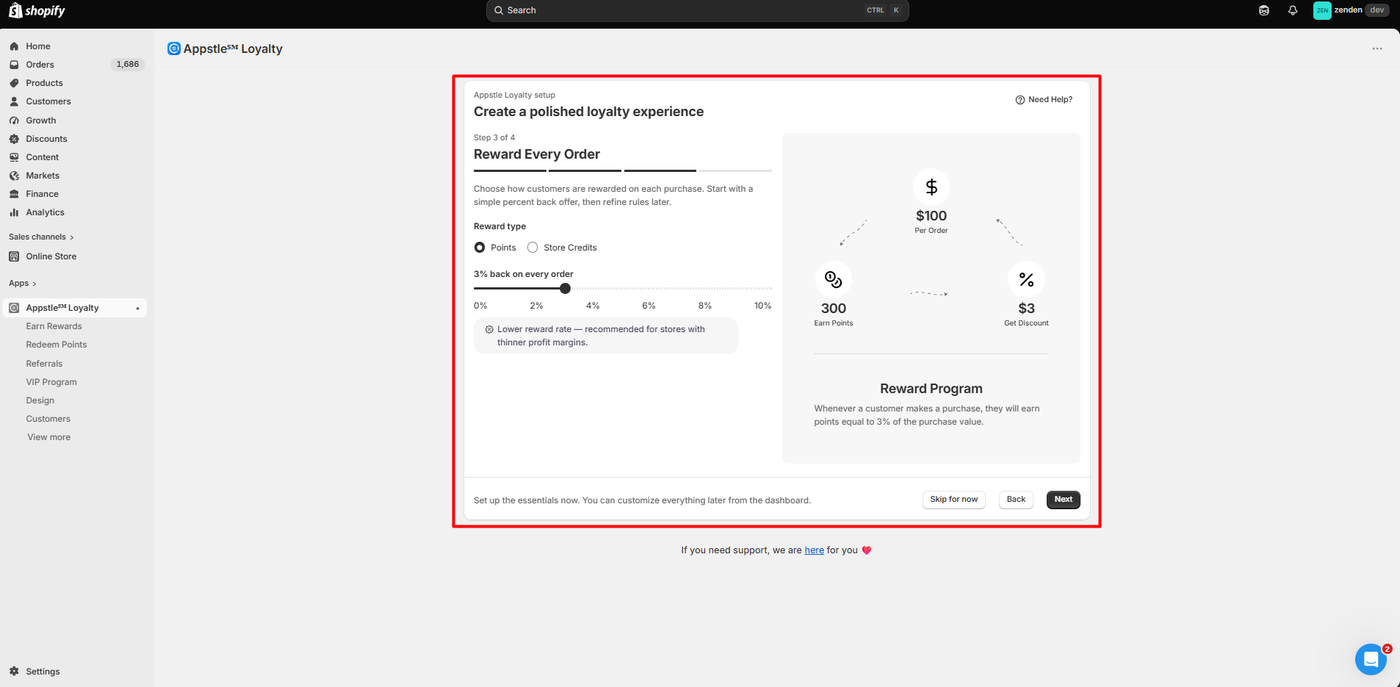Open the Home icon in sidebar
1400x687 pixels.
[14, 46]
